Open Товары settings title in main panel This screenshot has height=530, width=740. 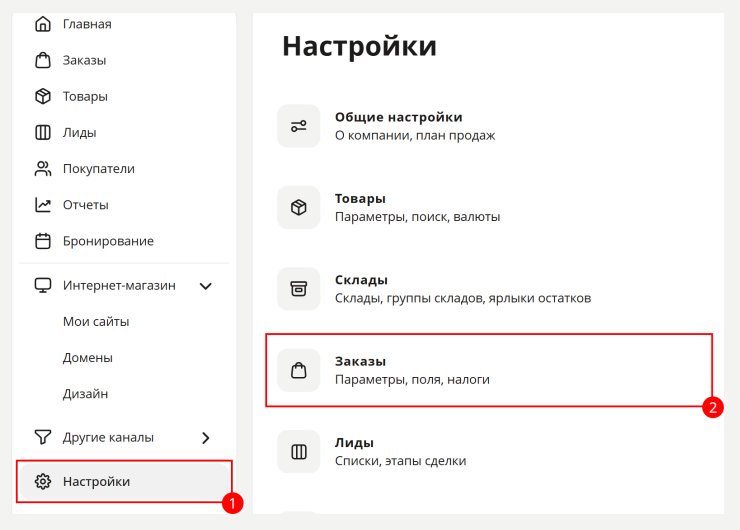[361, 199]
